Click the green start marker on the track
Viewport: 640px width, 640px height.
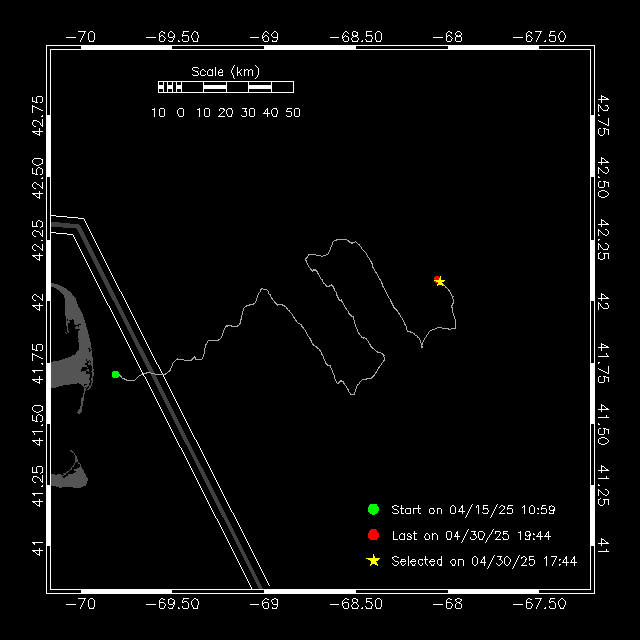(x=116, y=374)
